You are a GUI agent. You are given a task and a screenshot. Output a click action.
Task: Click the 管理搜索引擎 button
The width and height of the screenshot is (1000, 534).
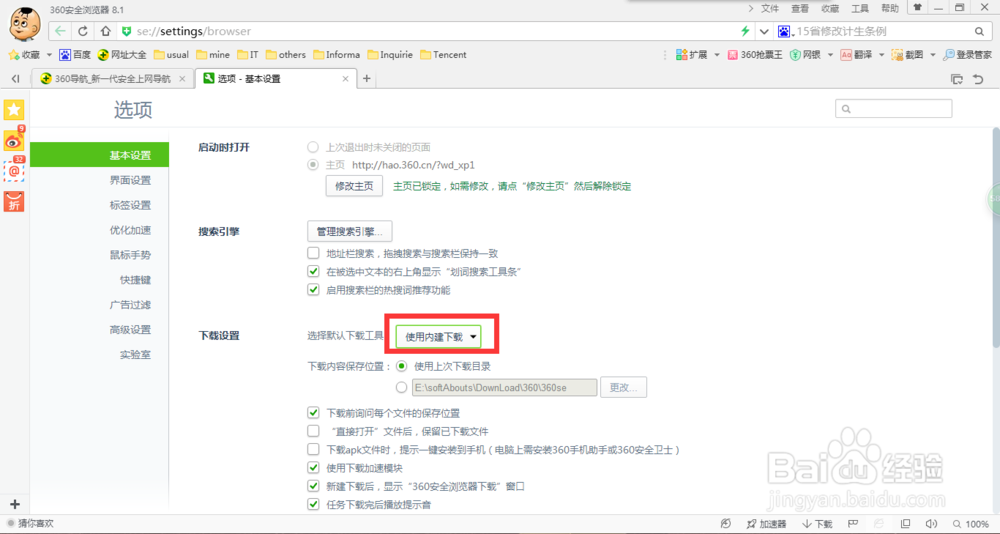(349, 231)
